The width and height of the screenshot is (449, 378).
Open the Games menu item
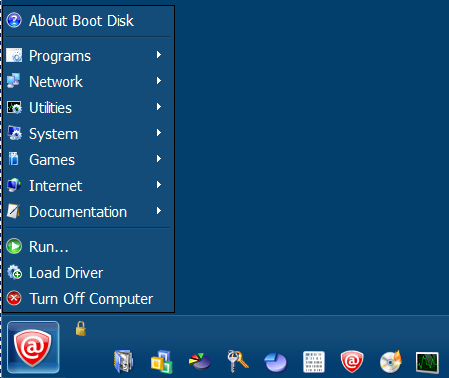(x=88, y=159)
